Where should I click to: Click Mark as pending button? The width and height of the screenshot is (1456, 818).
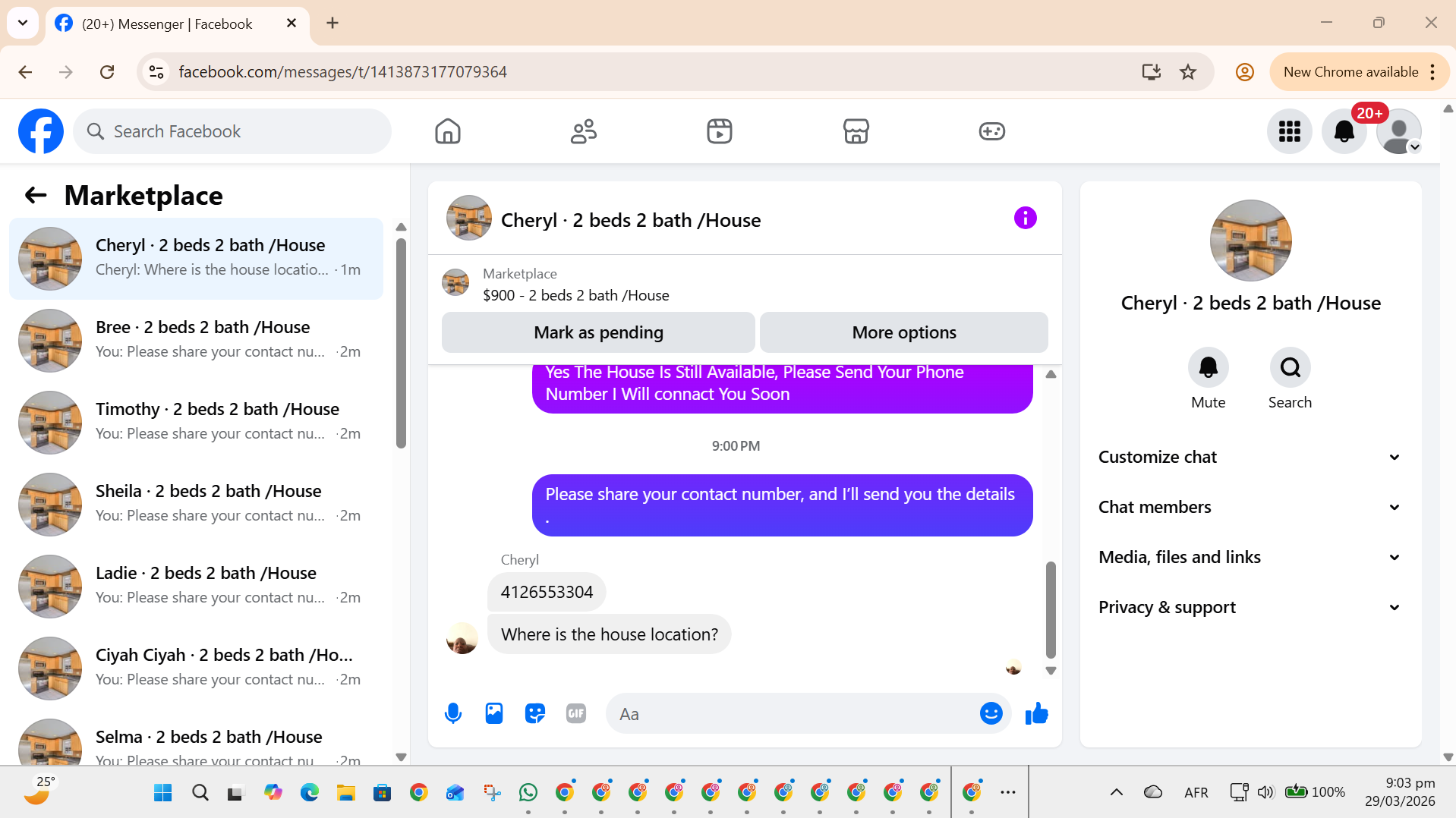tap(598, 332)
